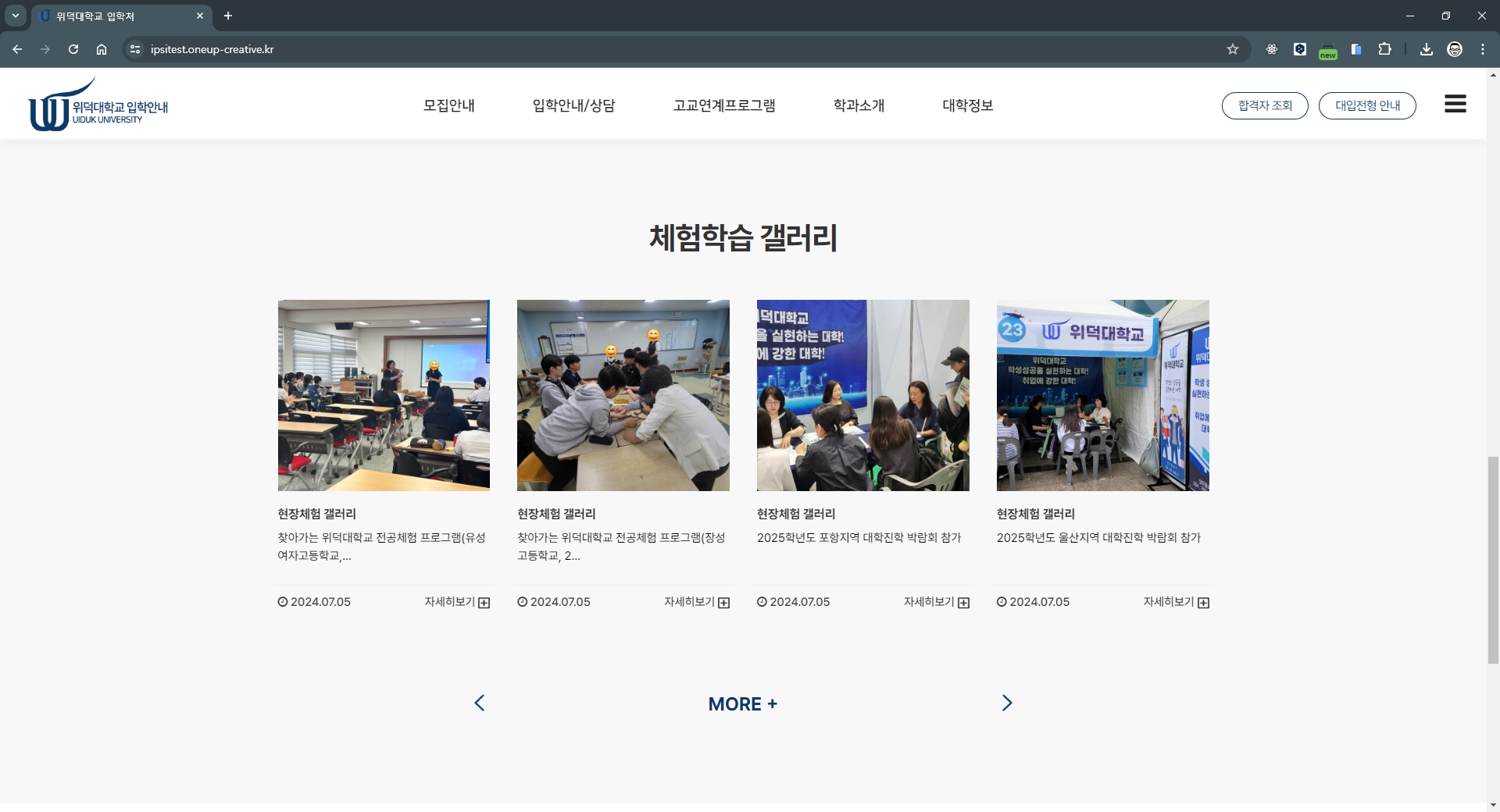The width and height of the screenshot is (1500, 812).
Task: Open Chrome's three-dot settings menu
Action: (x=1482, y=49)
